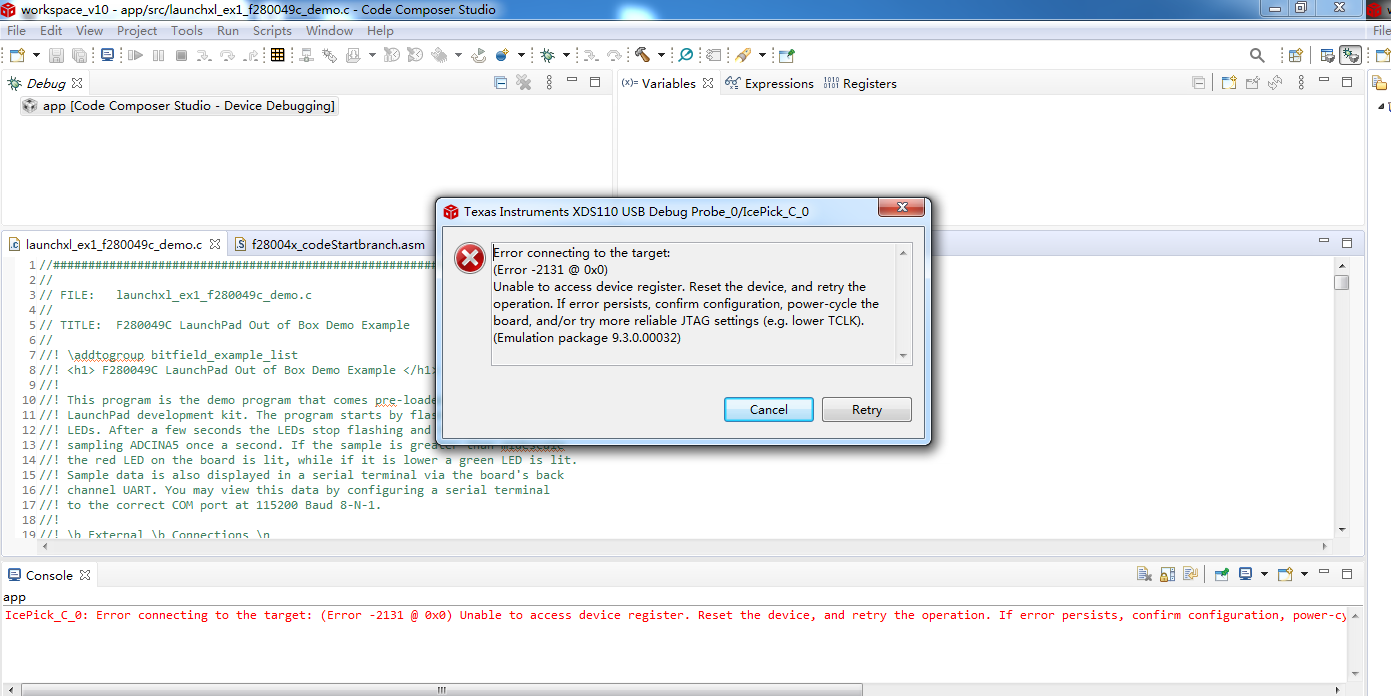
Task: Minimize the Debug view panel
Action: pyautogui.click(x=572, y=81)
